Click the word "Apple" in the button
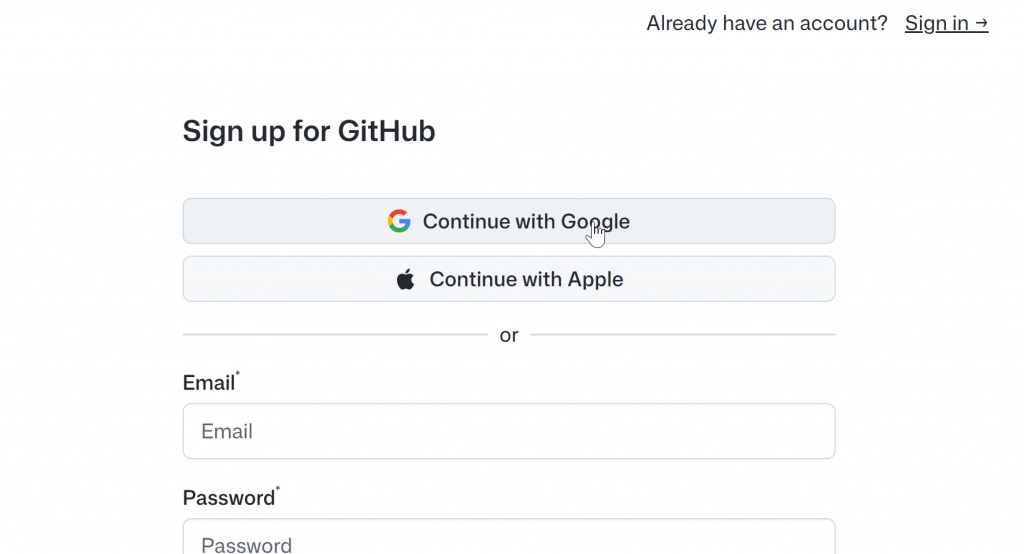The image size is (1024, 554). 595,279
